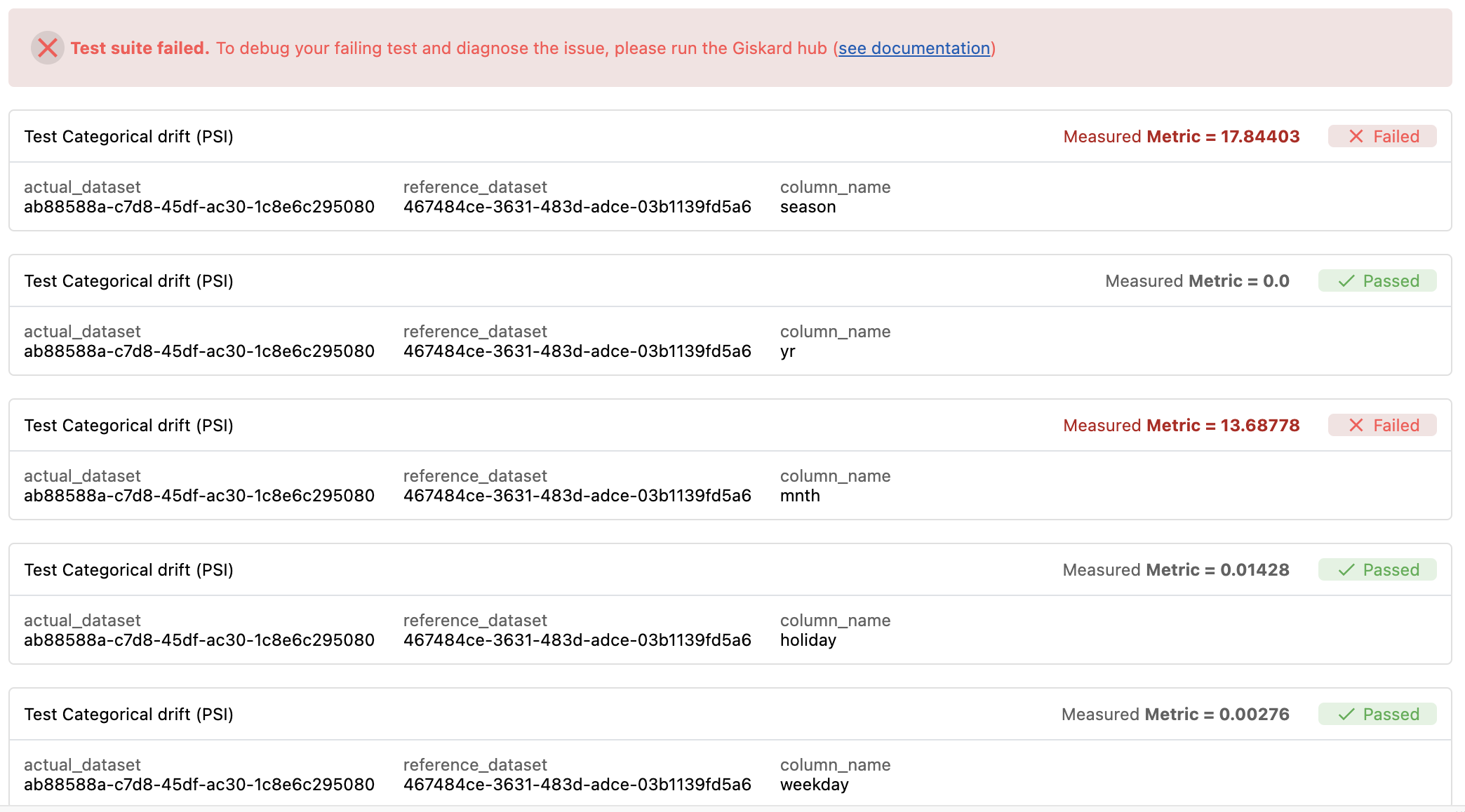Click the checkmark icon on the holiday Passed badge

click(1346, 569)
